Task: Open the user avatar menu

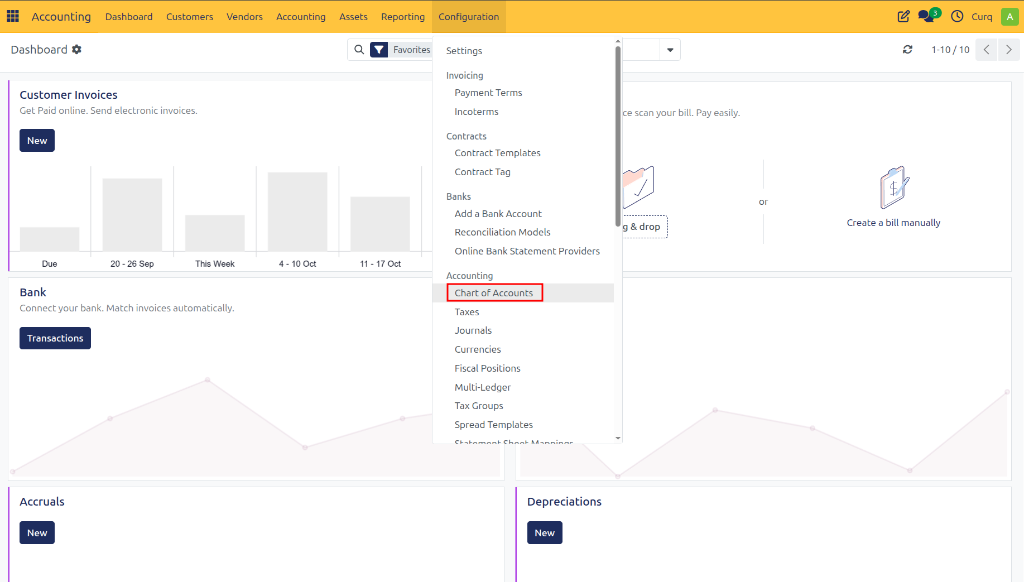Action: 1010,16
